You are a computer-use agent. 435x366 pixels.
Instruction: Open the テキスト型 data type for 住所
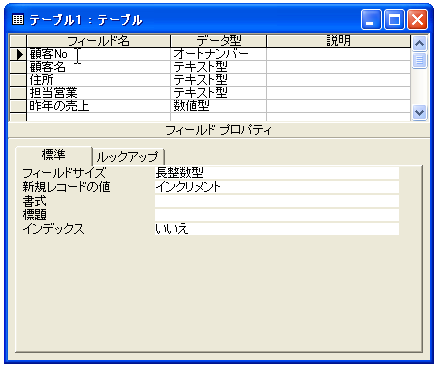tap(219, 80)
